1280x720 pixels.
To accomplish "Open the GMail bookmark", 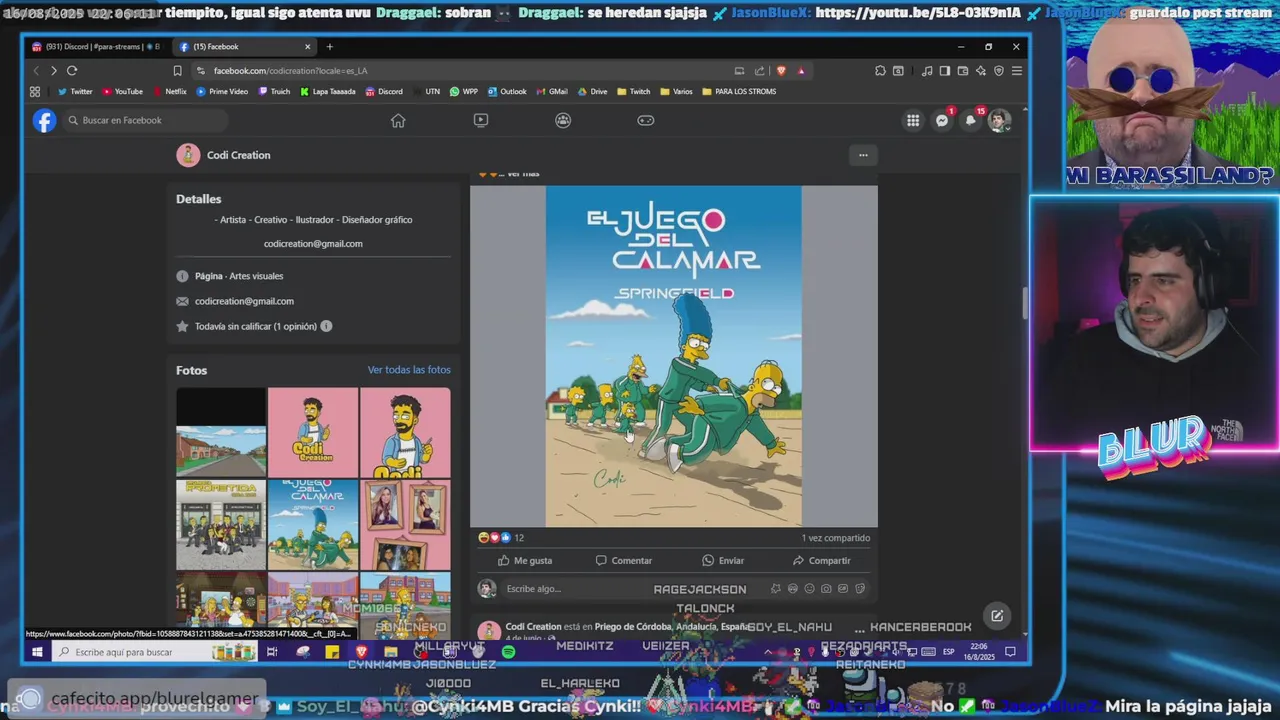I will coord(551,91).
